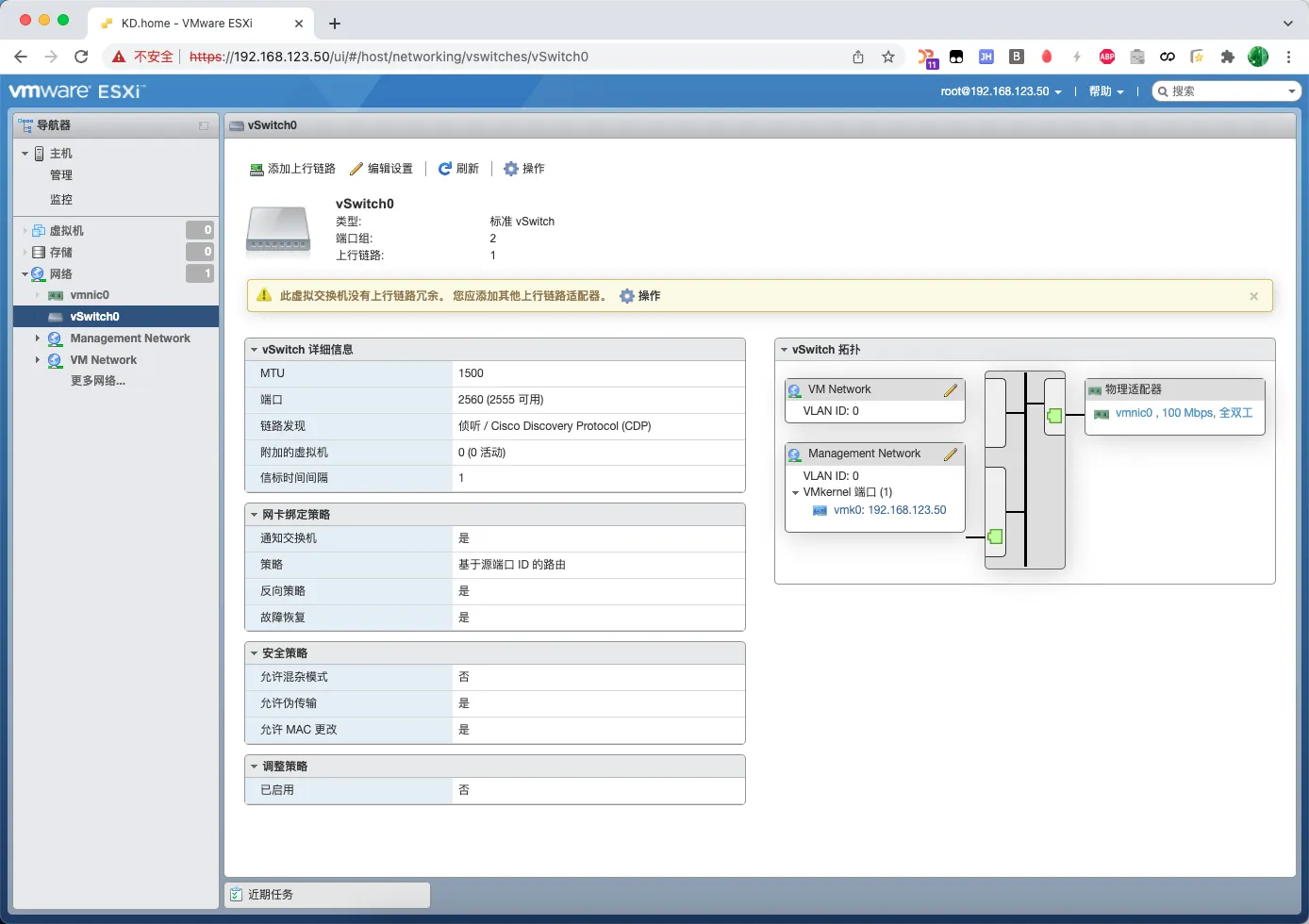This screenshot has width=1309, height=924.
Task: Edit the VM Network port group pencil icon
Action: (x=951, y=389)
